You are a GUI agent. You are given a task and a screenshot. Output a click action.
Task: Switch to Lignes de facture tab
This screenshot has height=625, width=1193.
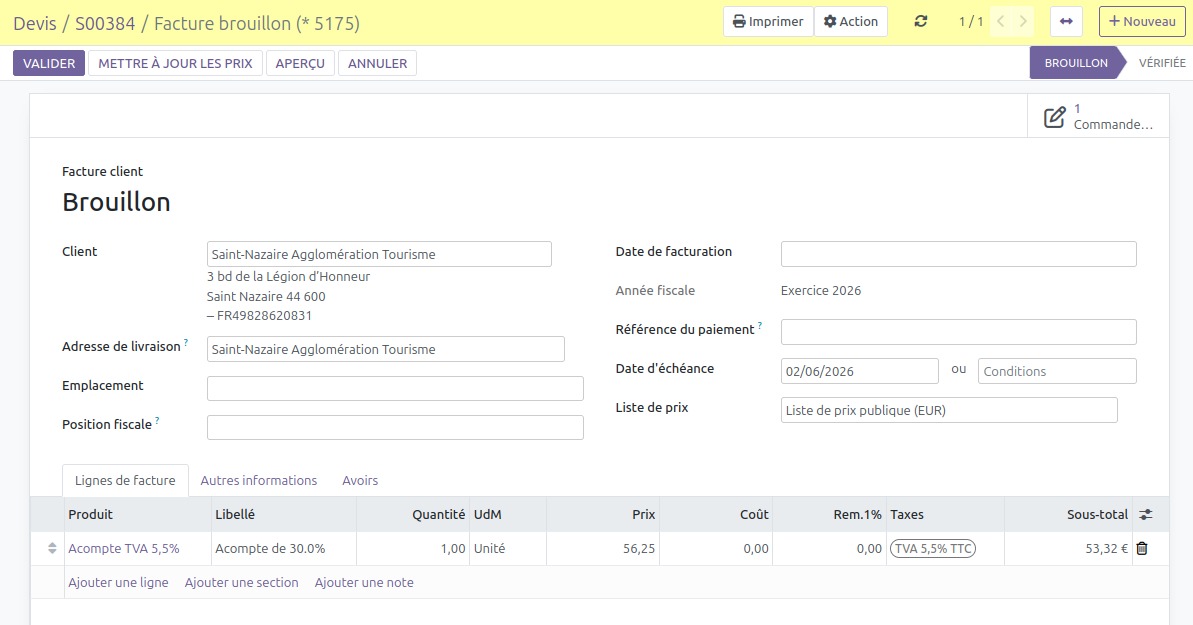coord(125,480)
